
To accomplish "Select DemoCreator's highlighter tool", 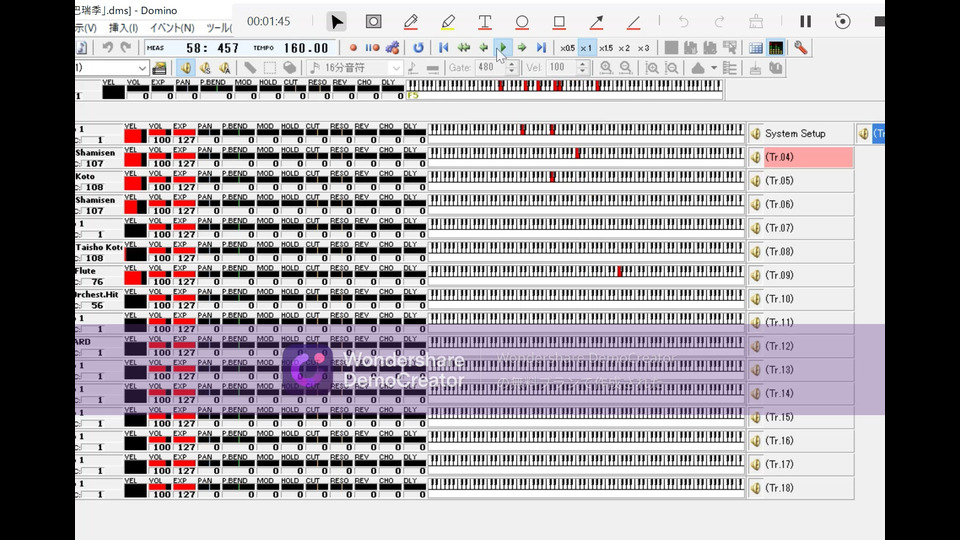I will pos(448,21).
